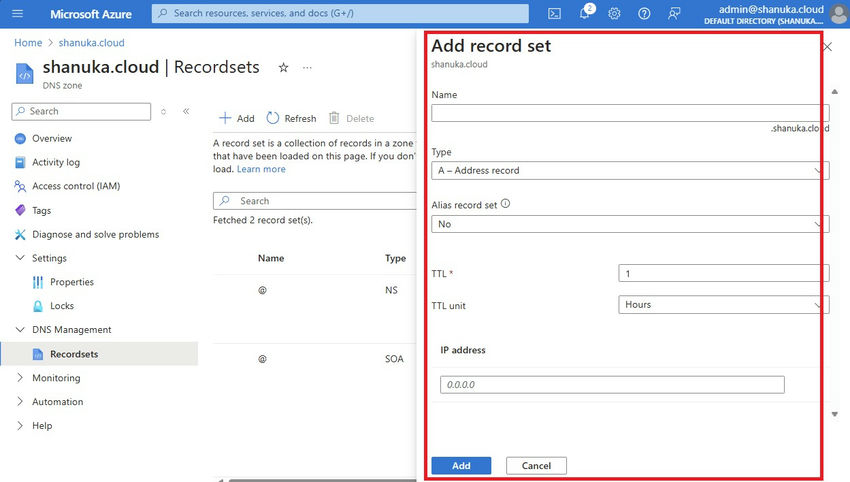Open the more options ellipsis beside title

307,68
